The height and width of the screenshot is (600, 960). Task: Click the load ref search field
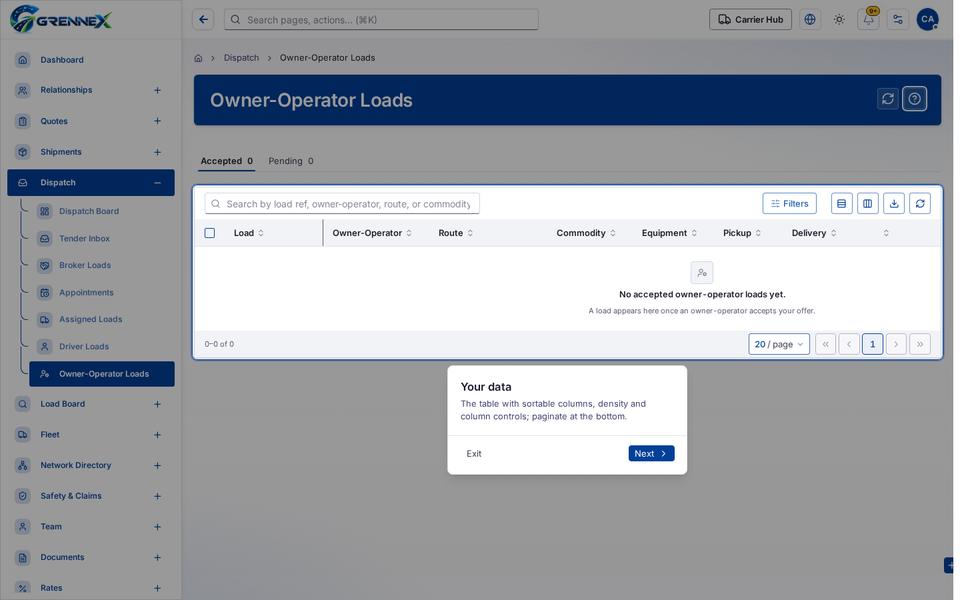342,204
